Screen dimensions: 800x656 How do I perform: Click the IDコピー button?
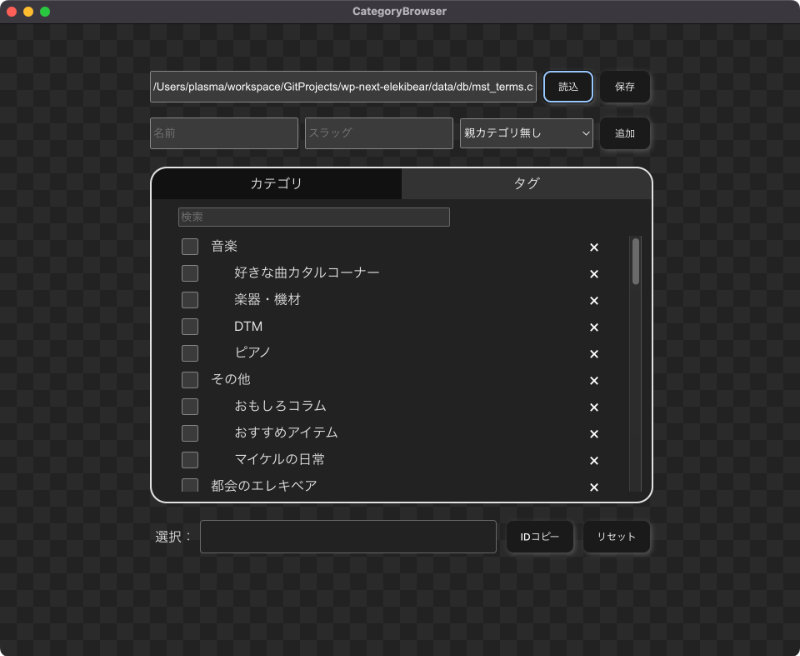539,537
